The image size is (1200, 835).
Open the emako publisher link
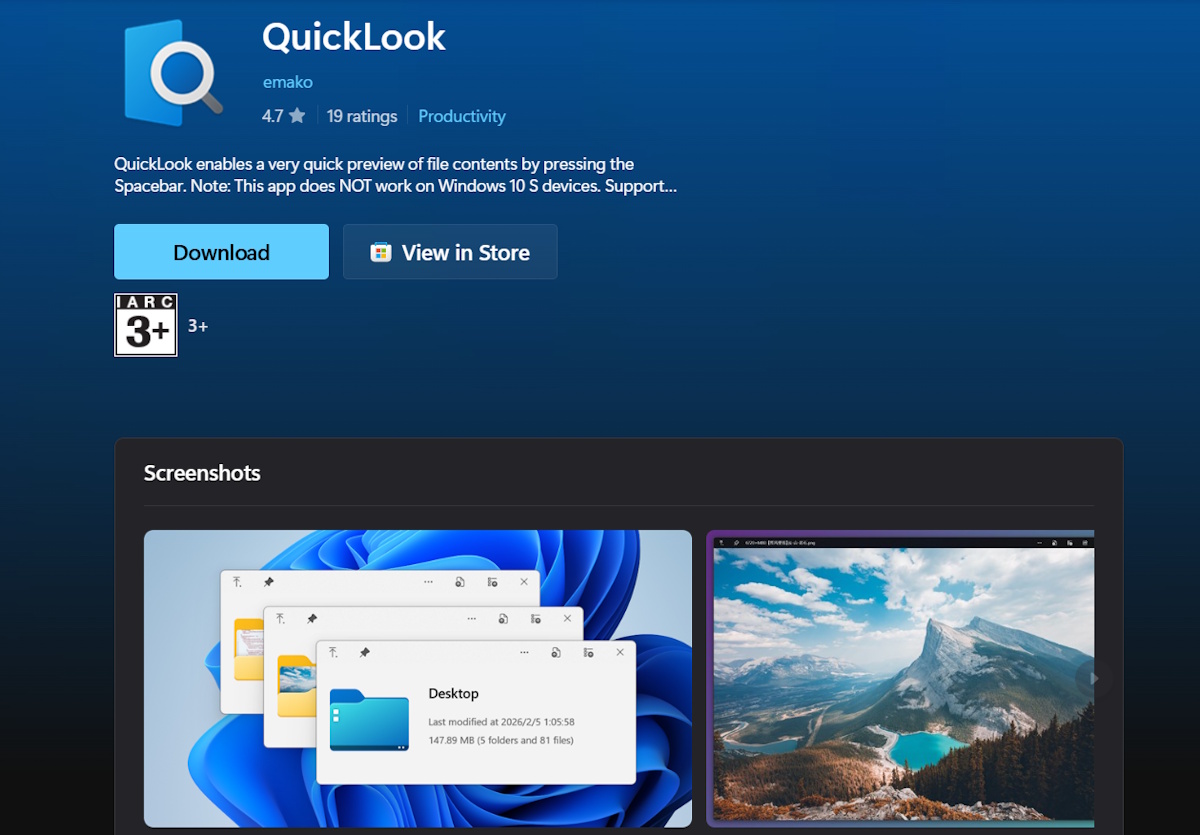288,82
